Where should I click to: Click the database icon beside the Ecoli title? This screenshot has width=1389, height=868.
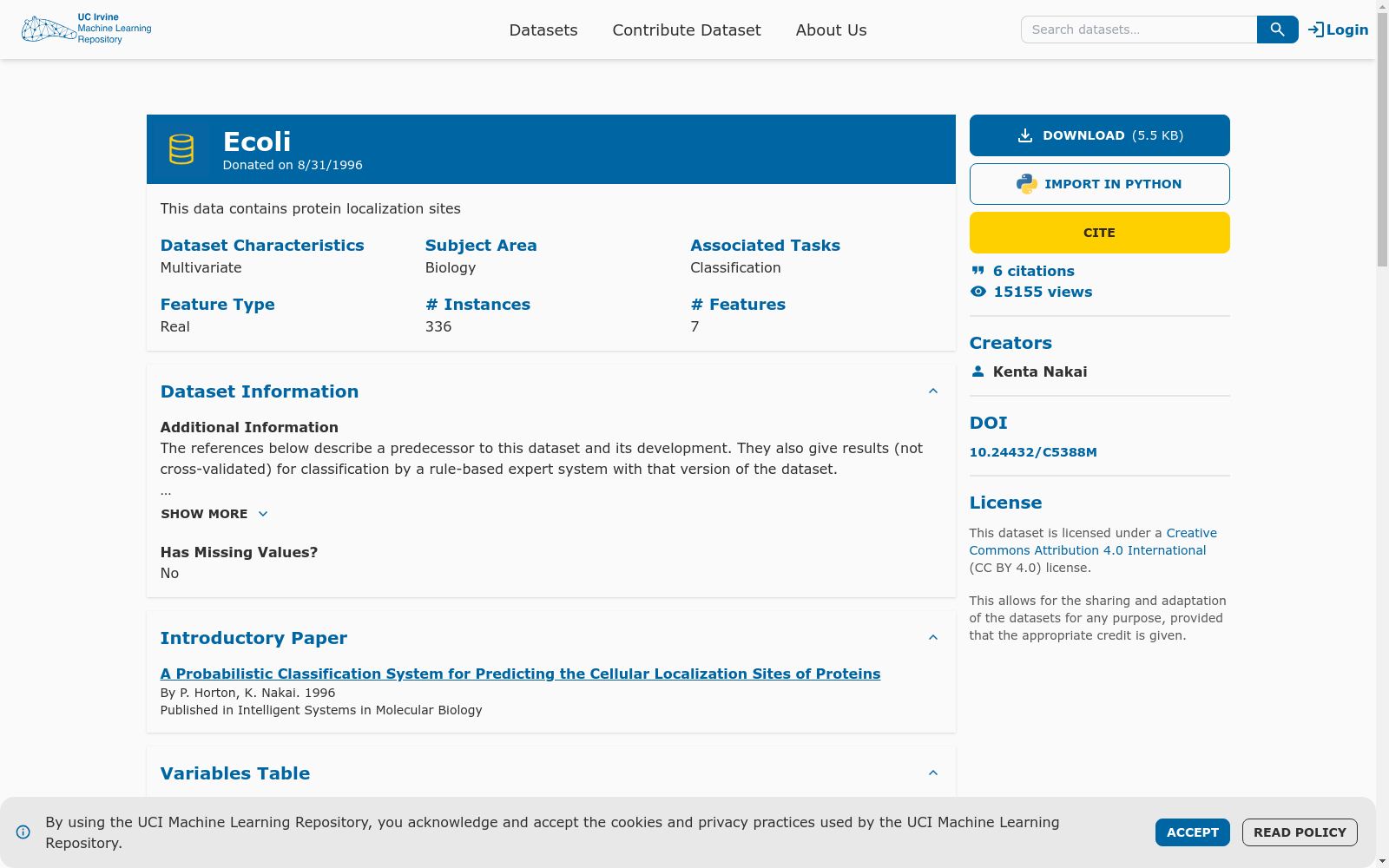coord(181,148)
